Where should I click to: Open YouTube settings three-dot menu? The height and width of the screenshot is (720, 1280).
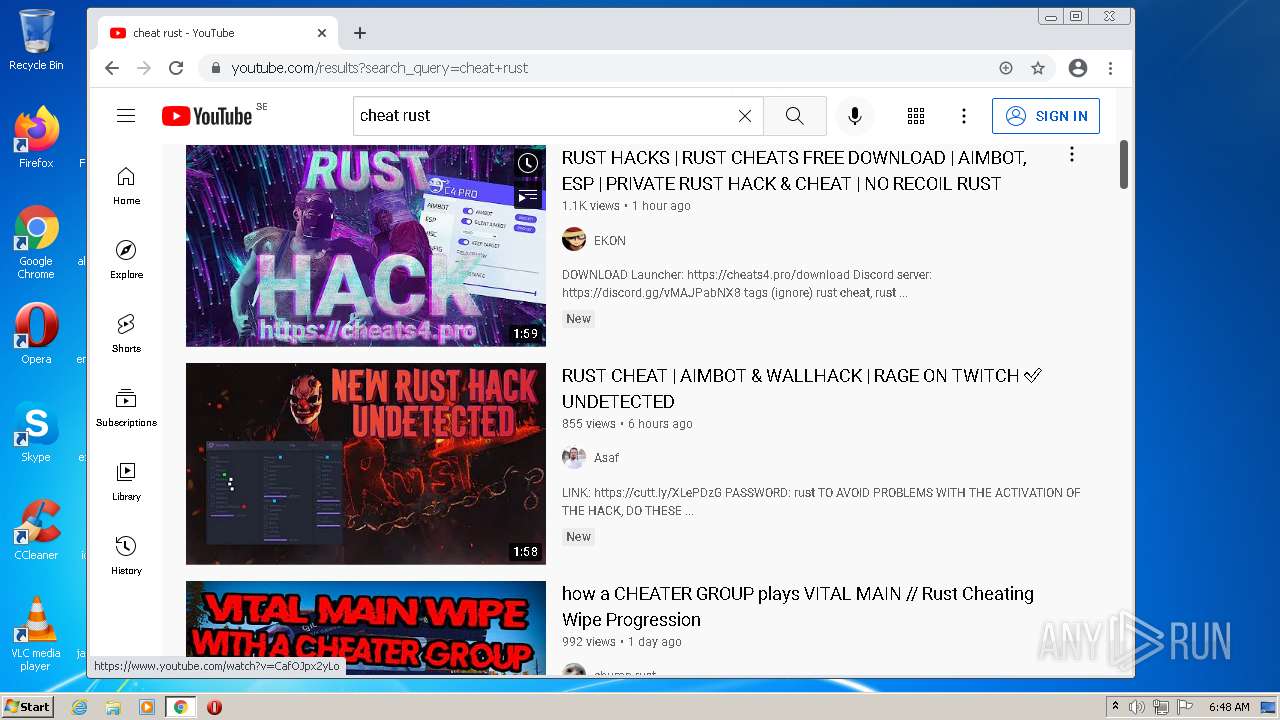point(964,116)
